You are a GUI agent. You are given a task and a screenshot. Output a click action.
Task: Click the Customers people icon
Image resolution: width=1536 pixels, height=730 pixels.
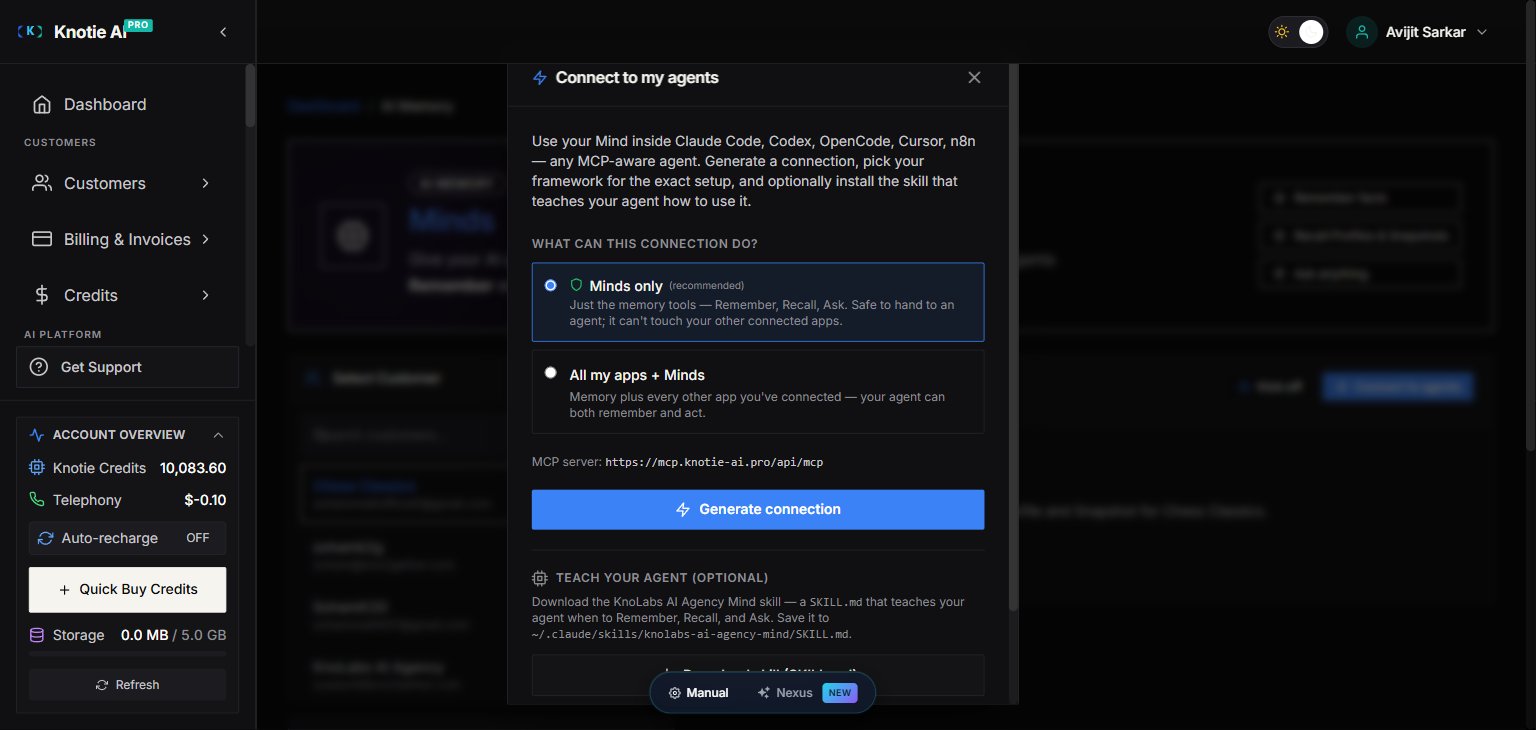tap(41, 183)
